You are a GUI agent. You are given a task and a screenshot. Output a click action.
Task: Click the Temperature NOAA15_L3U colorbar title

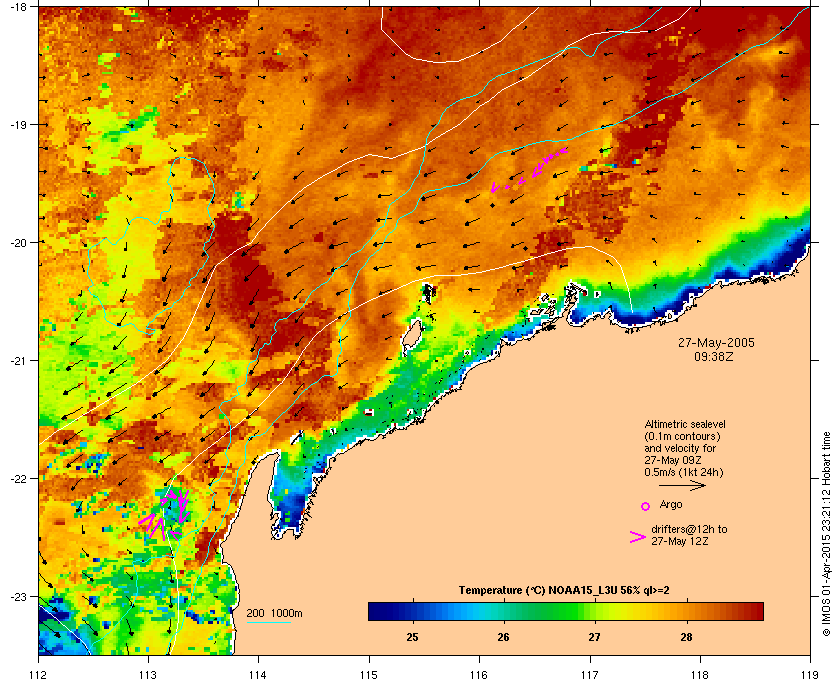(x=564, y=591)
